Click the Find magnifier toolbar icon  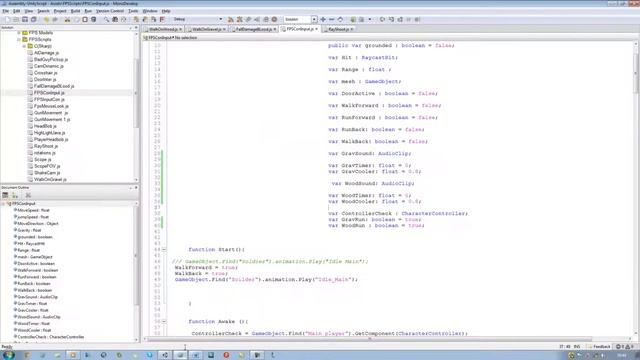(x=106, y=20)
